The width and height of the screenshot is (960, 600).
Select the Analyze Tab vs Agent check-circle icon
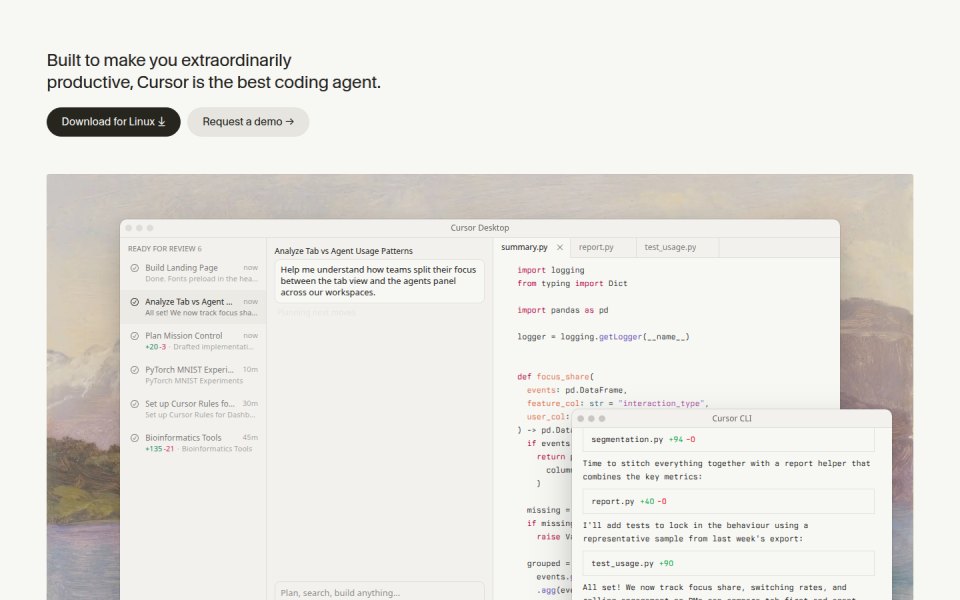(134, 302)
